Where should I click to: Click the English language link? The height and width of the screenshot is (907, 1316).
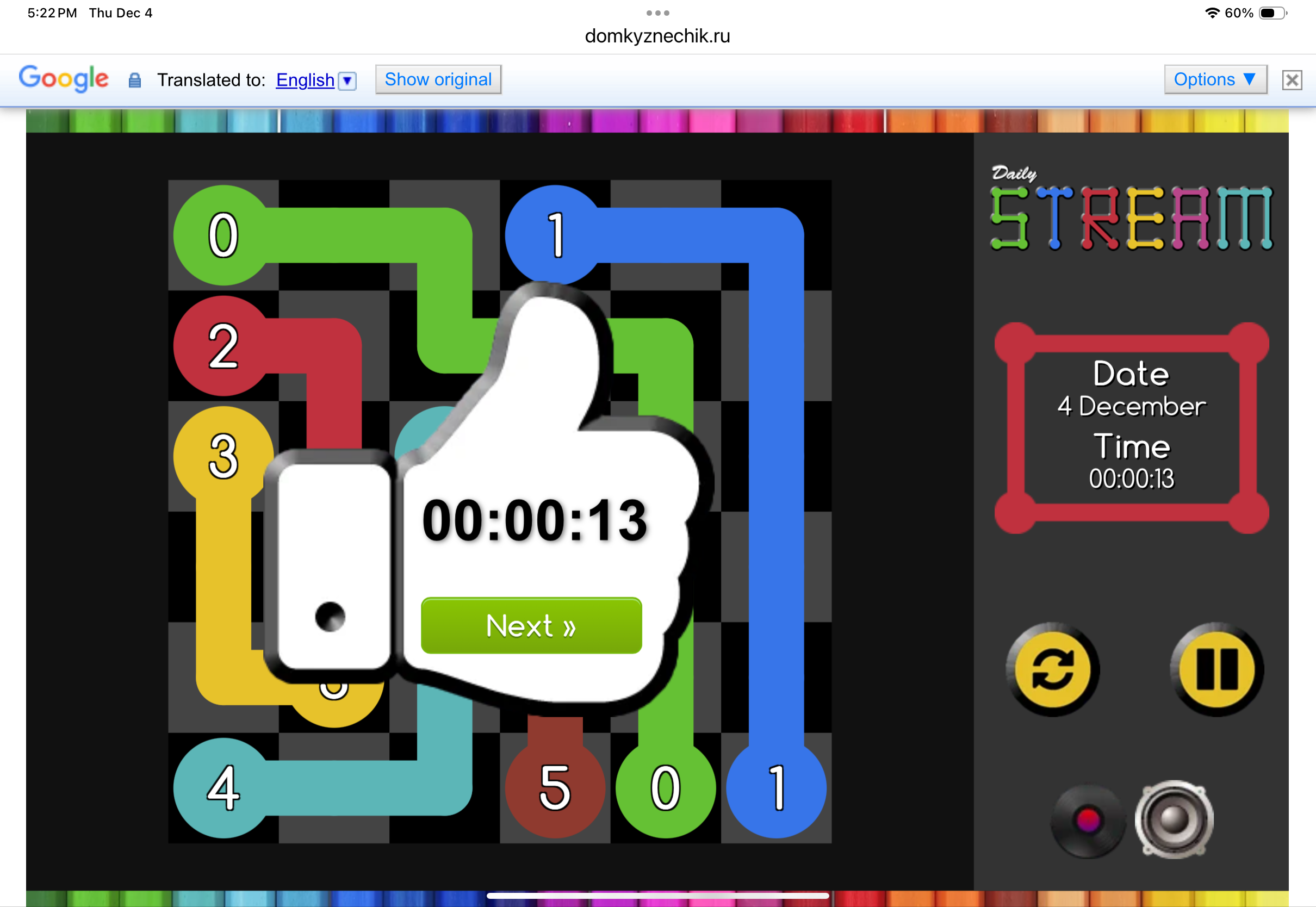click(305, 80)
